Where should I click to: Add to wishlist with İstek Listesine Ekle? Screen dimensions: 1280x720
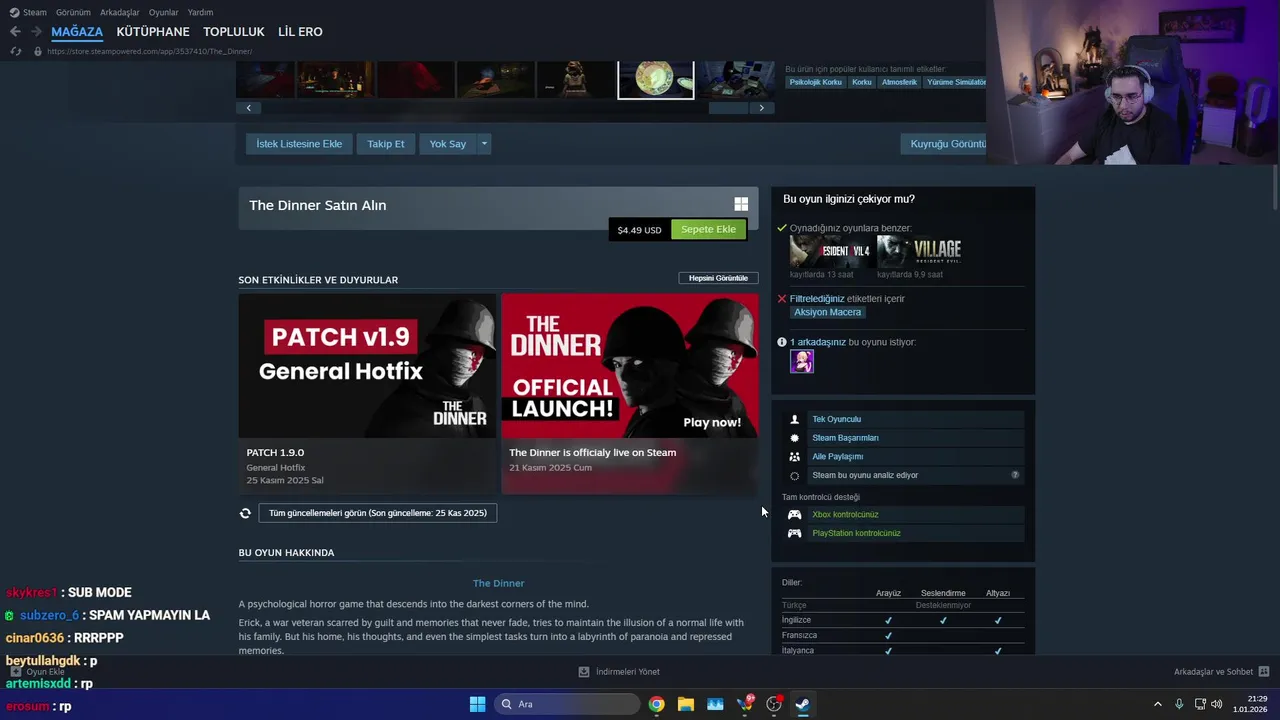click(299, 144)
